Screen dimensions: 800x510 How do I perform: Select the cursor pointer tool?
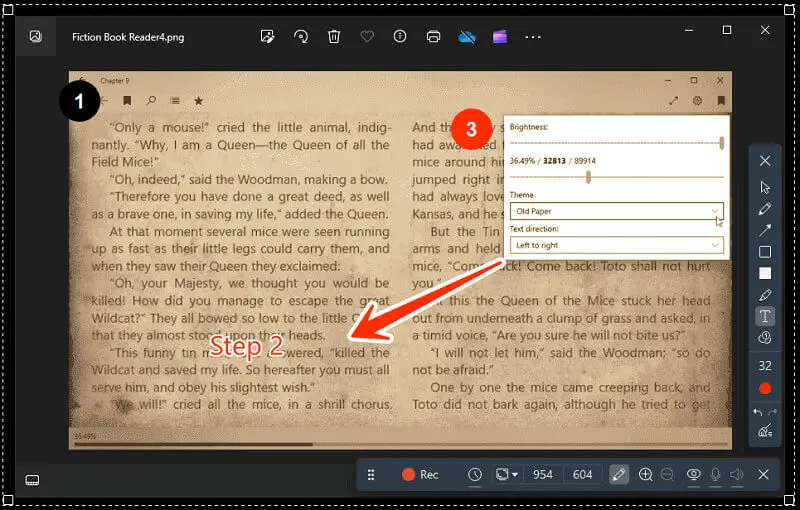click(765, 187)
